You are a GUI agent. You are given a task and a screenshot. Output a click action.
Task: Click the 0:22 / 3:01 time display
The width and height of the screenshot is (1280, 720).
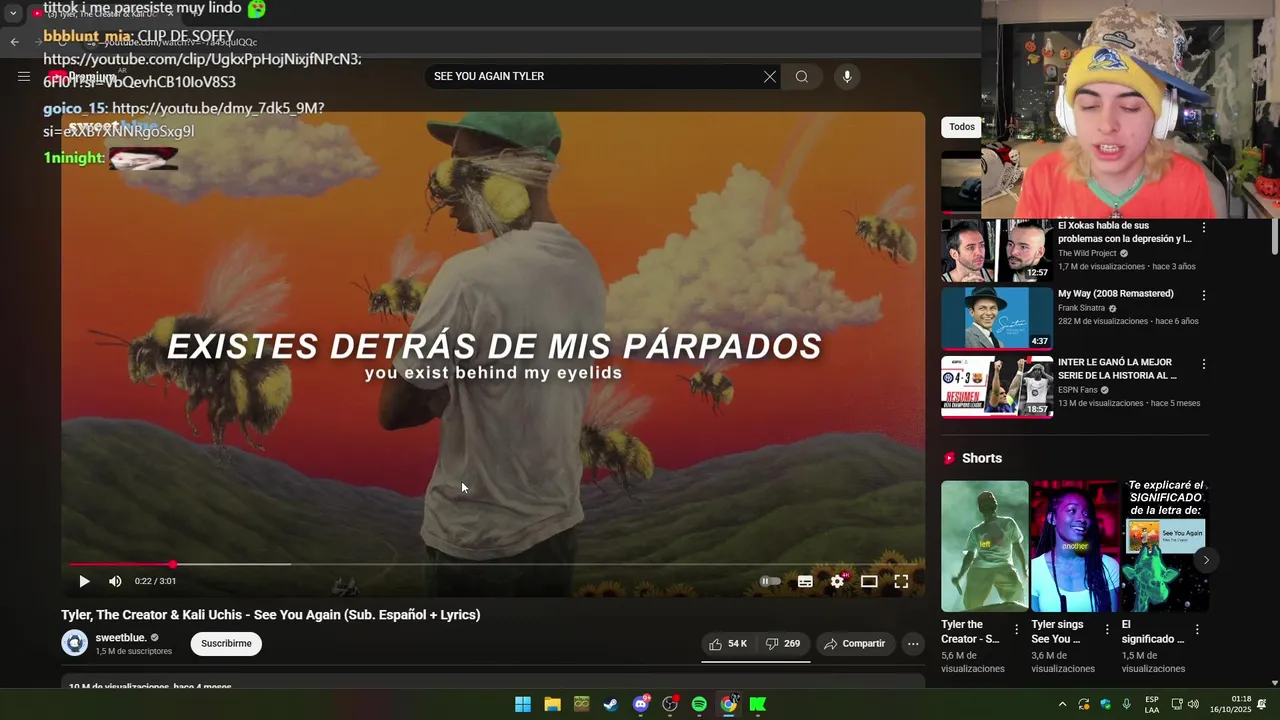(156, 581)
